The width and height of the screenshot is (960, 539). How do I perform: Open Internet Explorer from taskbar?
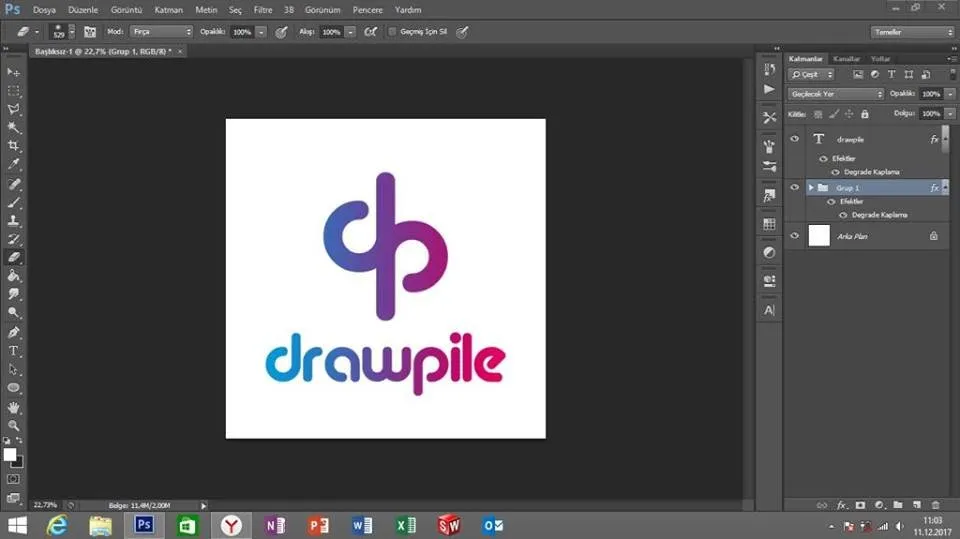click(x=58, y=526)
